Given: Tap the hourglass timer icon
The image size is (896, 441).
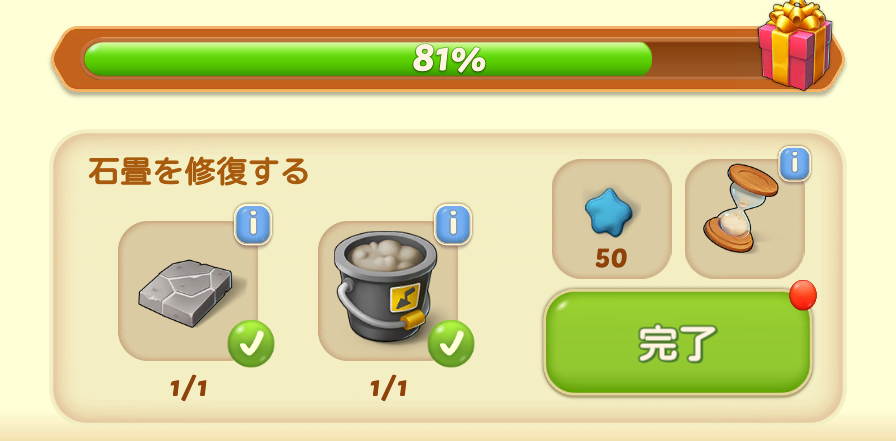Looking at the screenshot, I should [x=741, y=209].
